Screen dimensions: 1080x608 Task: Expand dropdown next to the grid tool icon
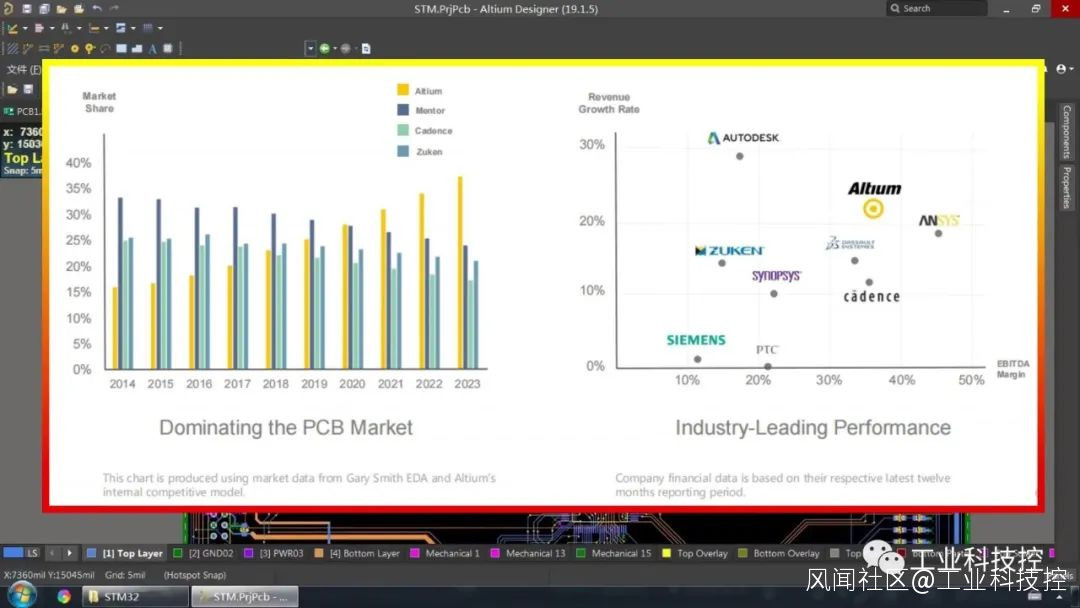click(160, 28)
